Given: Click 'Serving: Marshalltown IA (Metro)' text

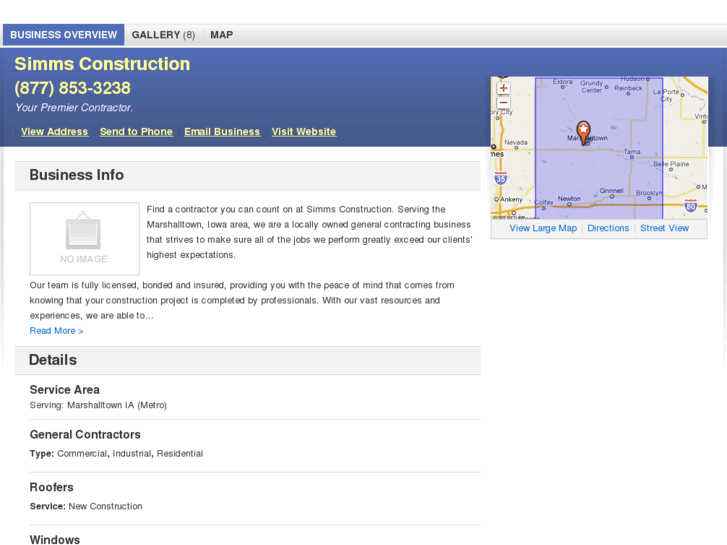Looking at the screenshot, I should (98, 405).
